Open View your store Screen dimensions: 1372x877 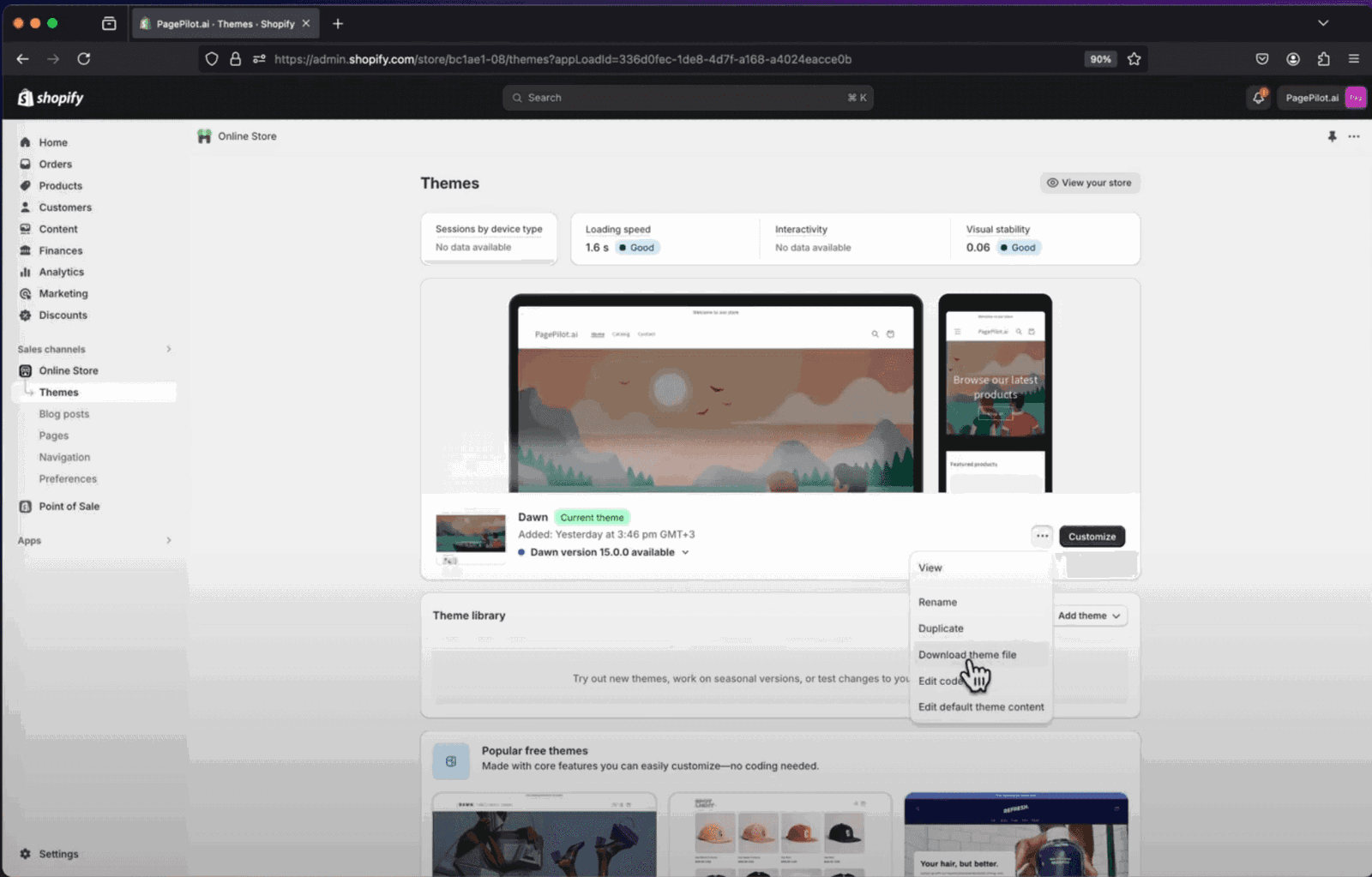coord(1090,183)
